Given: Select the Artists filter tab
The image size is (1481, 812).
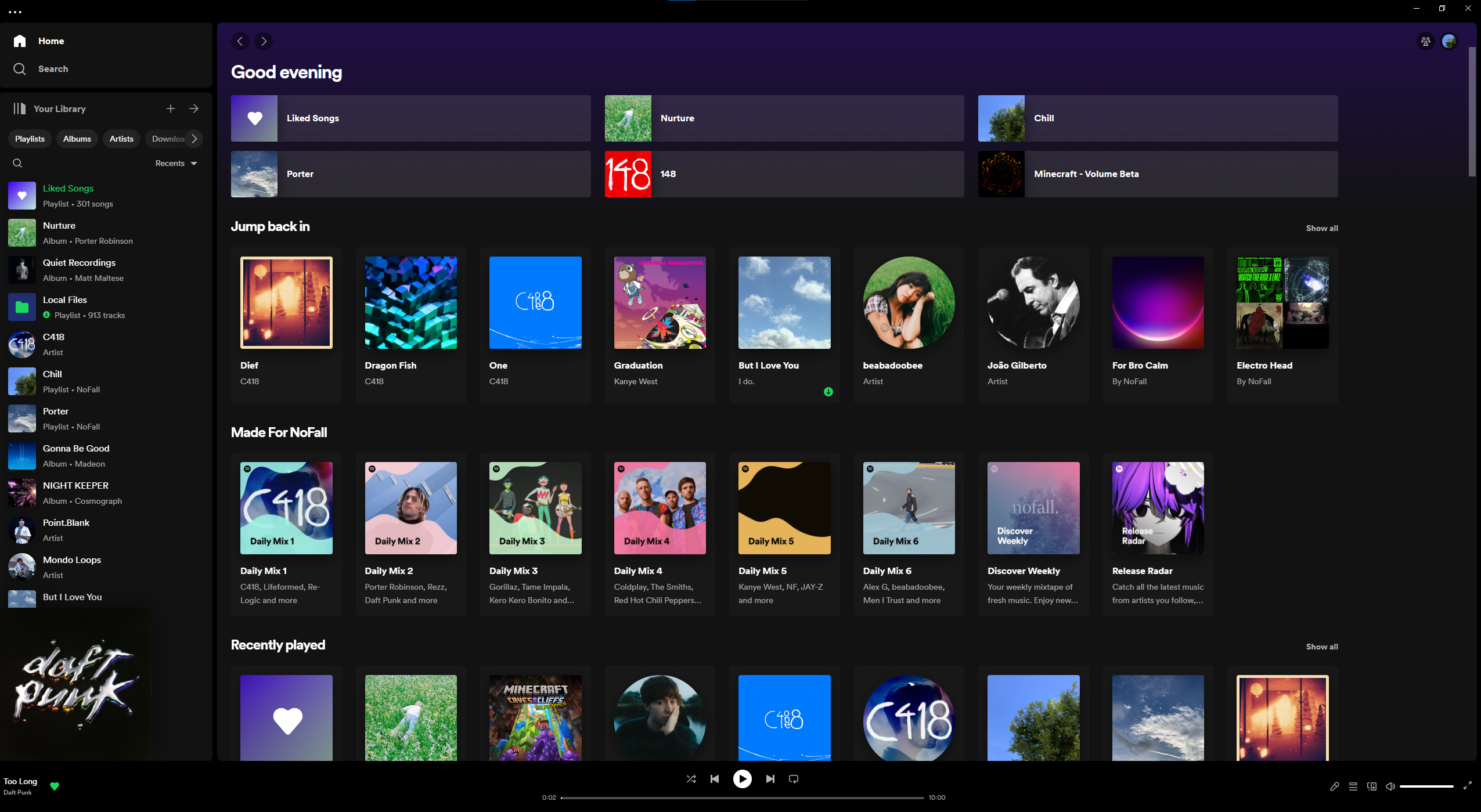Looking at the screenshot, I should pos(121,139).
